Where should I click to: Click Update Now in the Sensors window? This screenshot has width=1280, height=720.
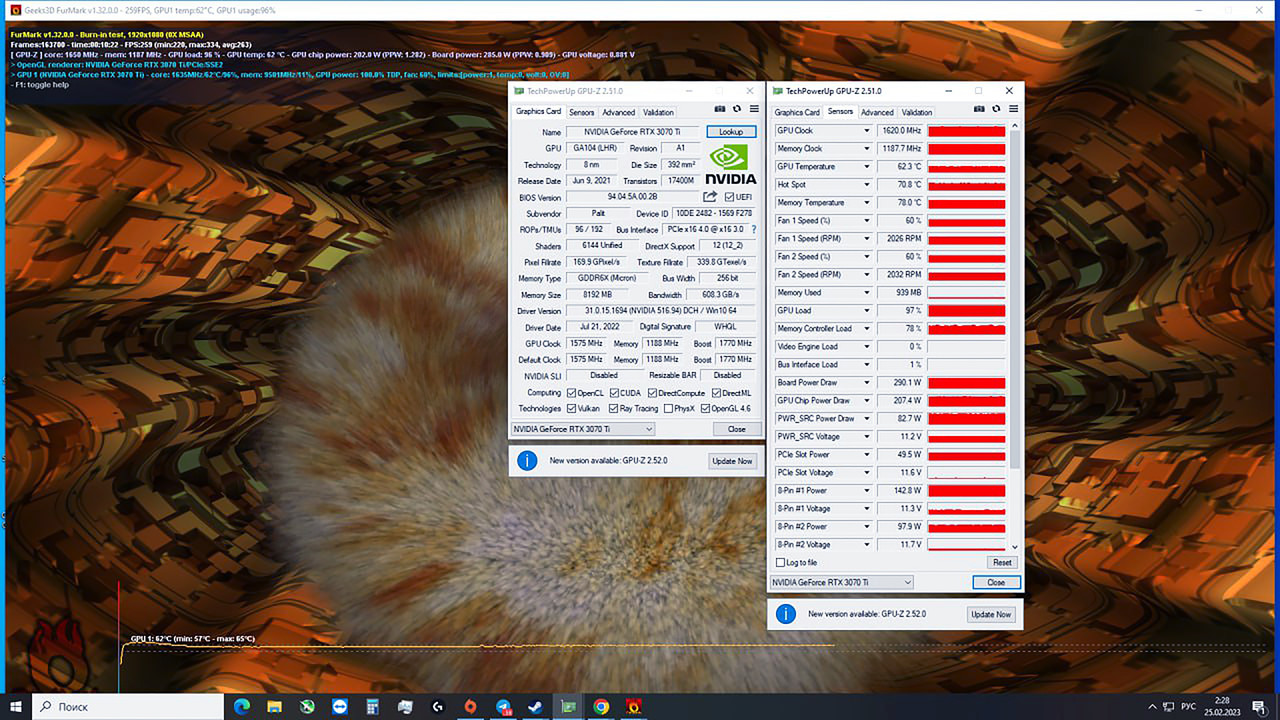[991, 614]
